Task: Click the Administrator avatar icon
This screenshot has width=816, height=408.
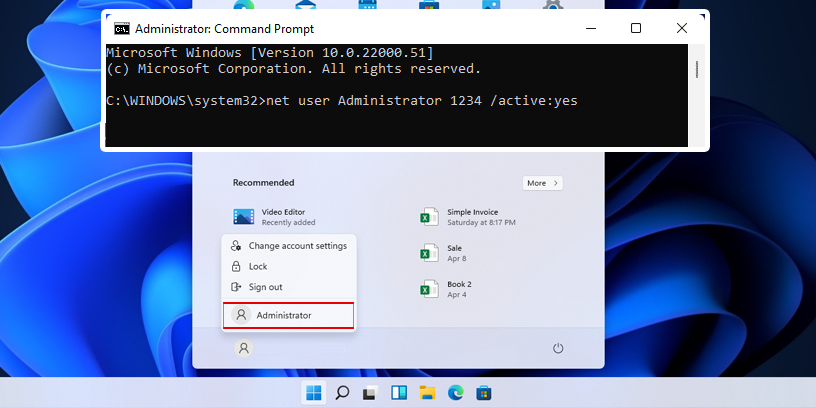Action: 241,315
